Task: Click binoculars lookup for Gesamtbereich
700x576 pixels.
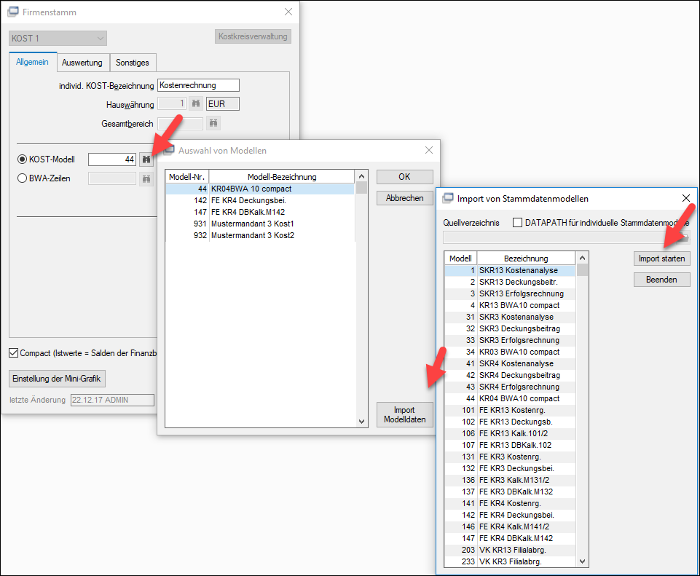Action: click(213, 123)
